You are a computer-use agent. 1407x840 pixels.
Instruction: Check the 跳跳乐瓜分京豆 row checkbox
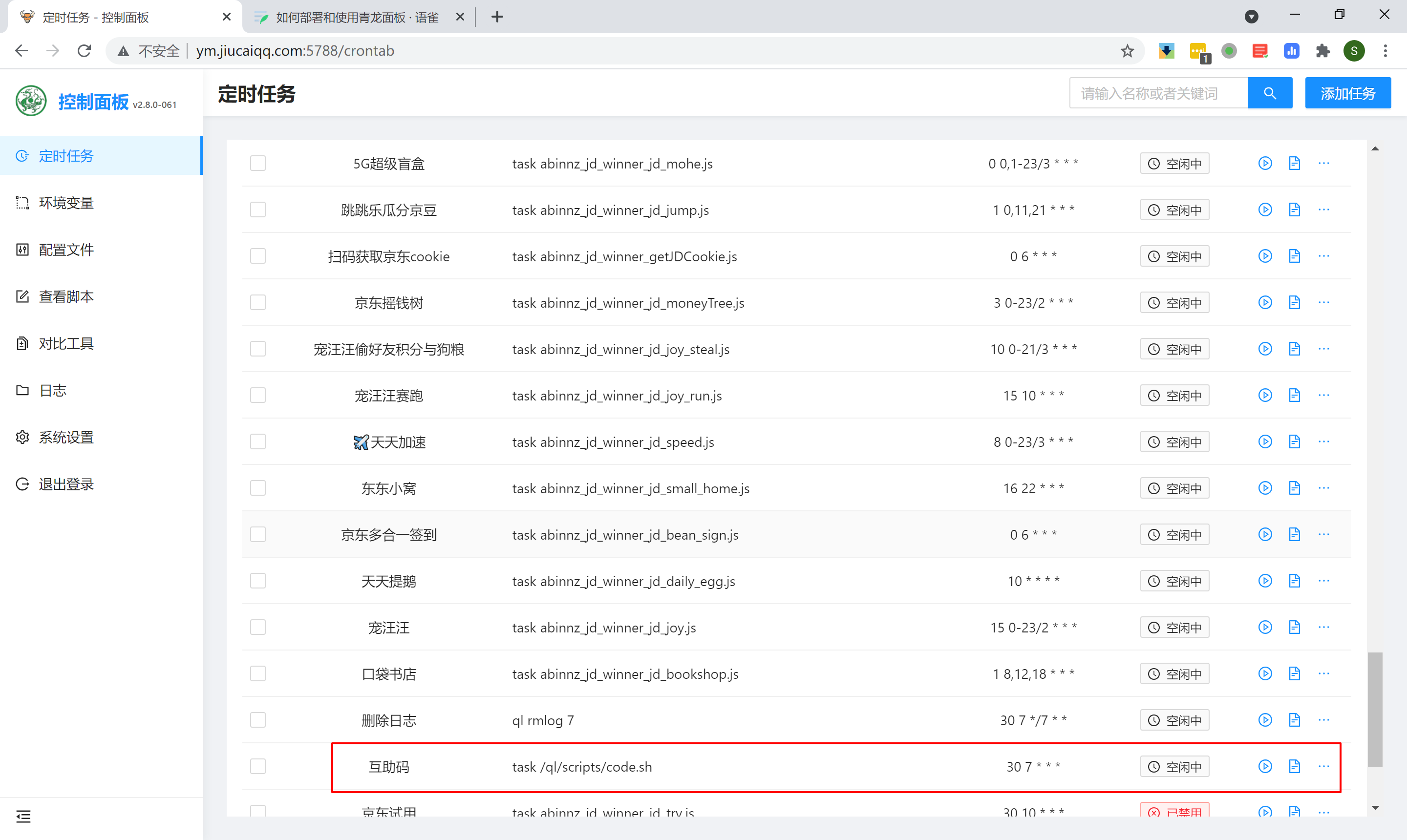point(257,210)
